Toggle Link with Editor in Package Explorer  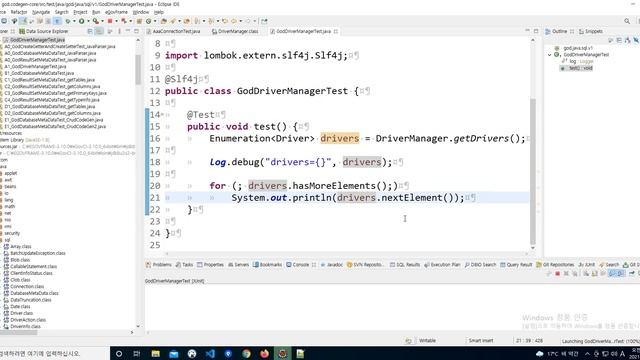click(x=99, y=31)
